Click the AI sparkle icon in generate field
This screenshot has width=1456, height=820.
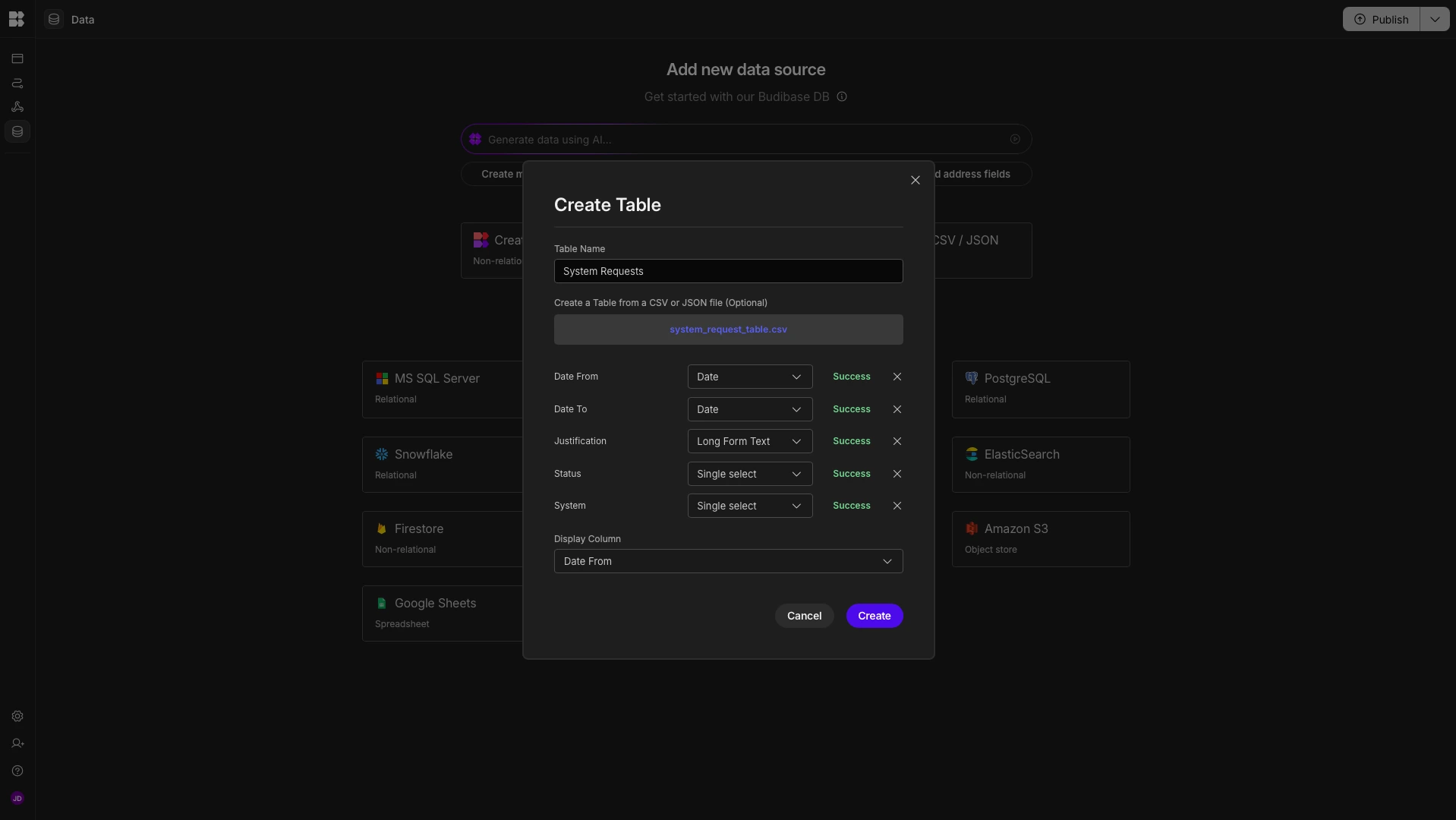pyautogui.click(x=475, y=139)
